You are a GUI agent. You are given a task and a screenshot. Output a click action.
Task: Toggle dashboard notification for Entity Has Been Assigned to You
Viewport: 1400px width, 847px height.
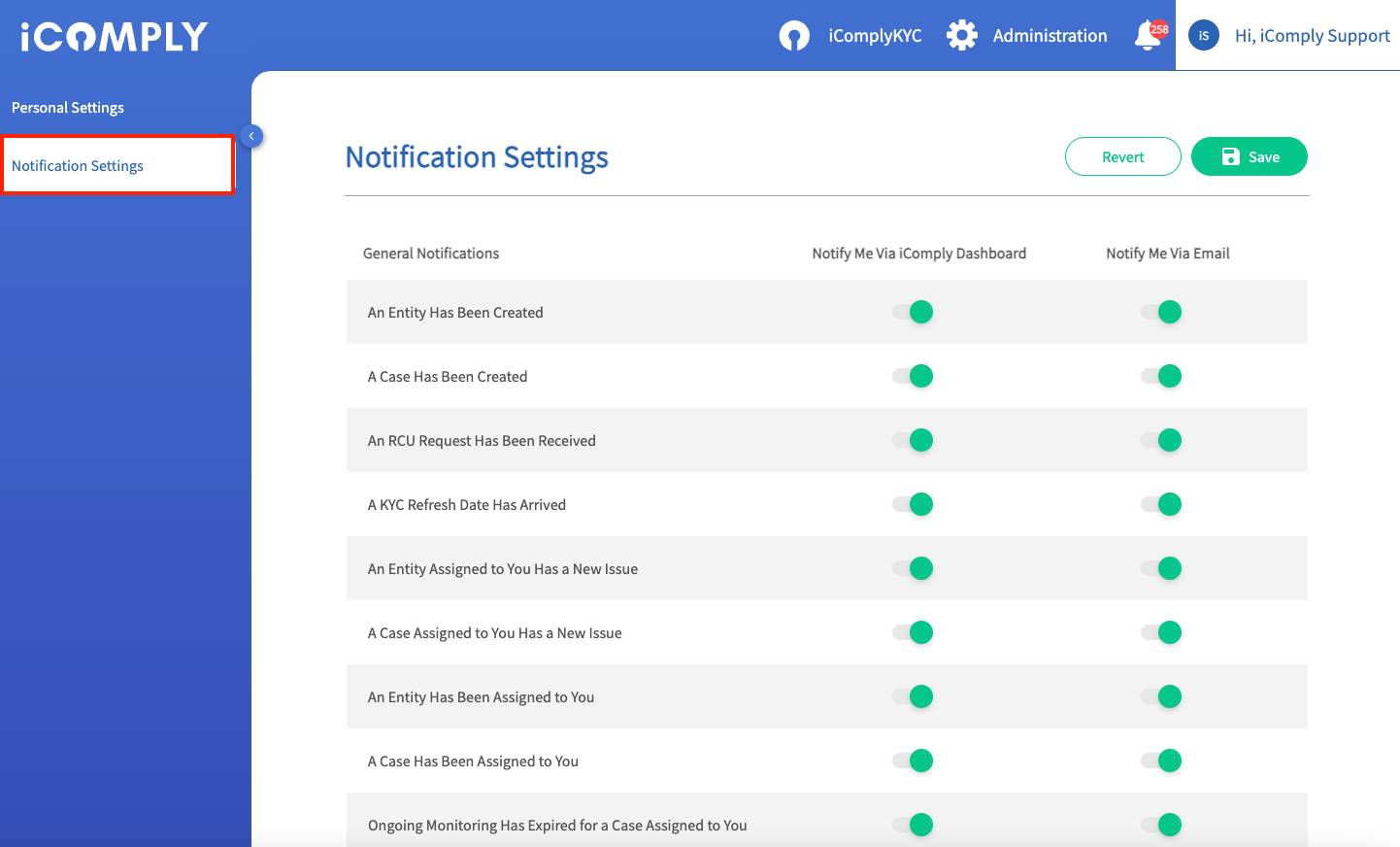pyautogui.click(x=913, y=696)
